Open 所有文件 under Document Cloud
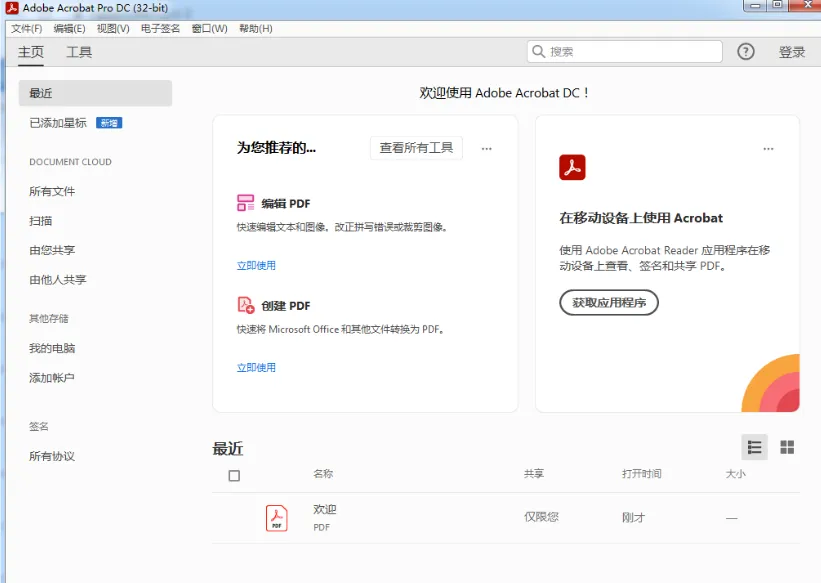 pyautogui.click(x=52, y=192)
